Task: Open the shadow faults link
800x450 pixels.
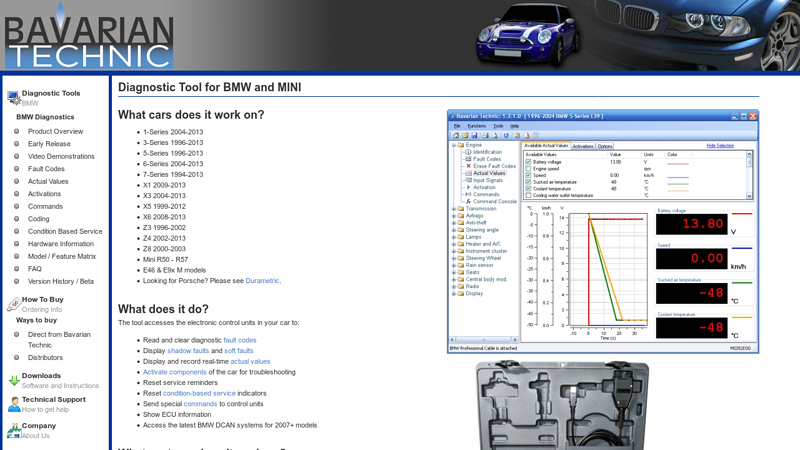Action: coord(188,351)
